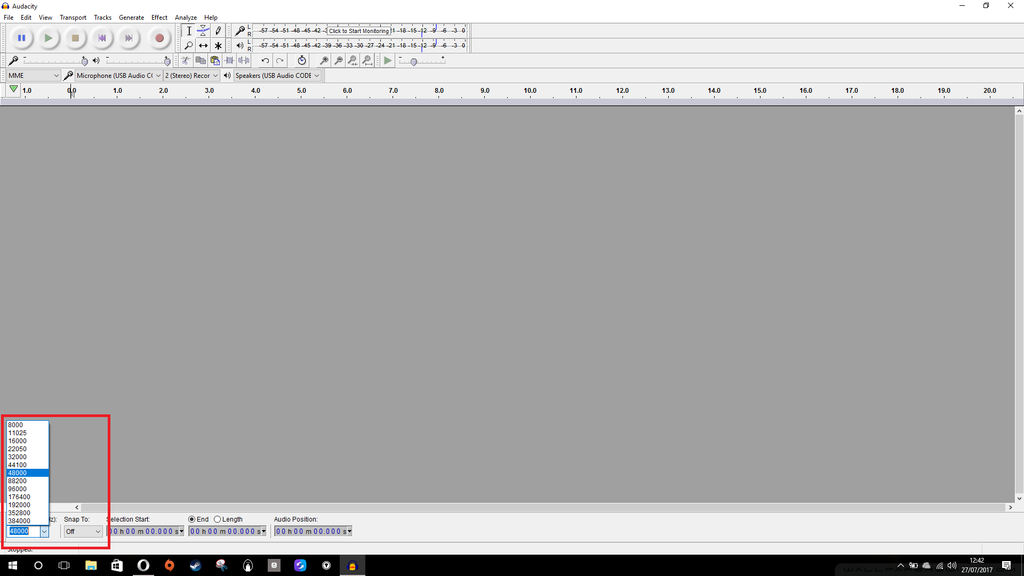Select the Time Shift tool

click(203, 45)
